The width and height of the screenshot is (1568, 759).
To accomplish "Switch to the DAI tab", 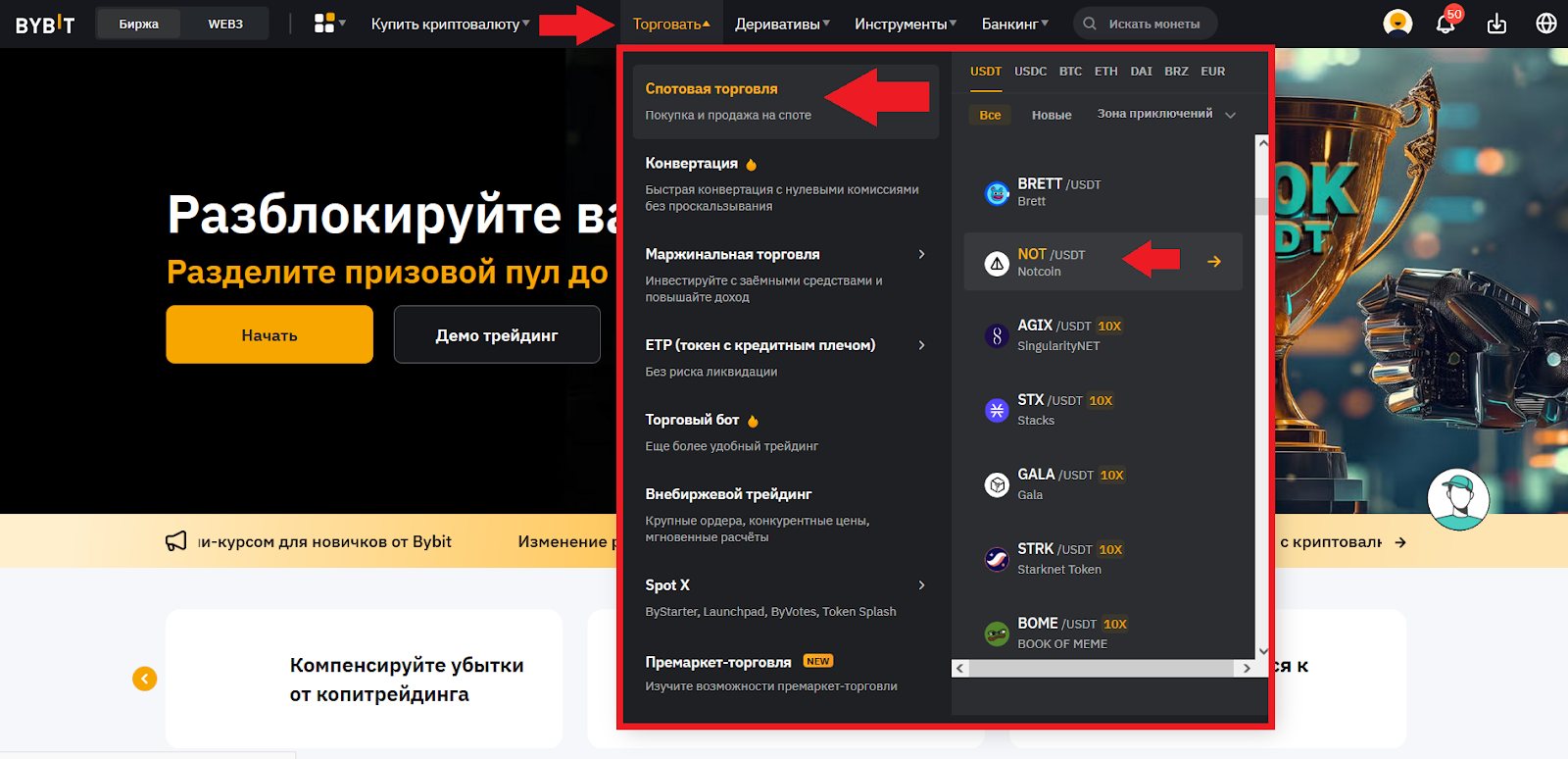I will [1142, 72].
